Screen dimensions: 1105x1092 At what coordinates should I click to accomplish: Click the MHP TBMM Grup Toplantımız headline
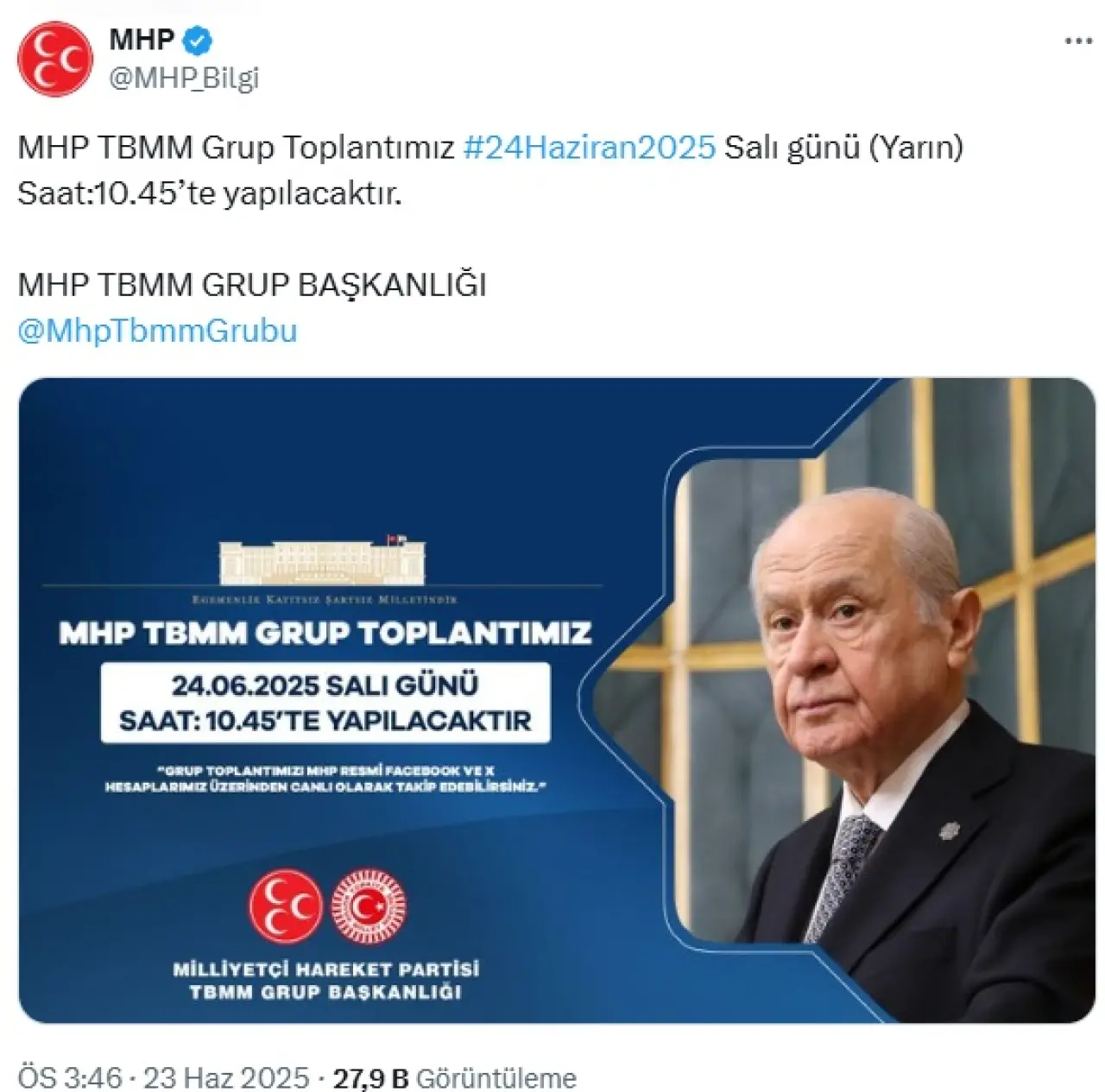click(x=325, y=633)
